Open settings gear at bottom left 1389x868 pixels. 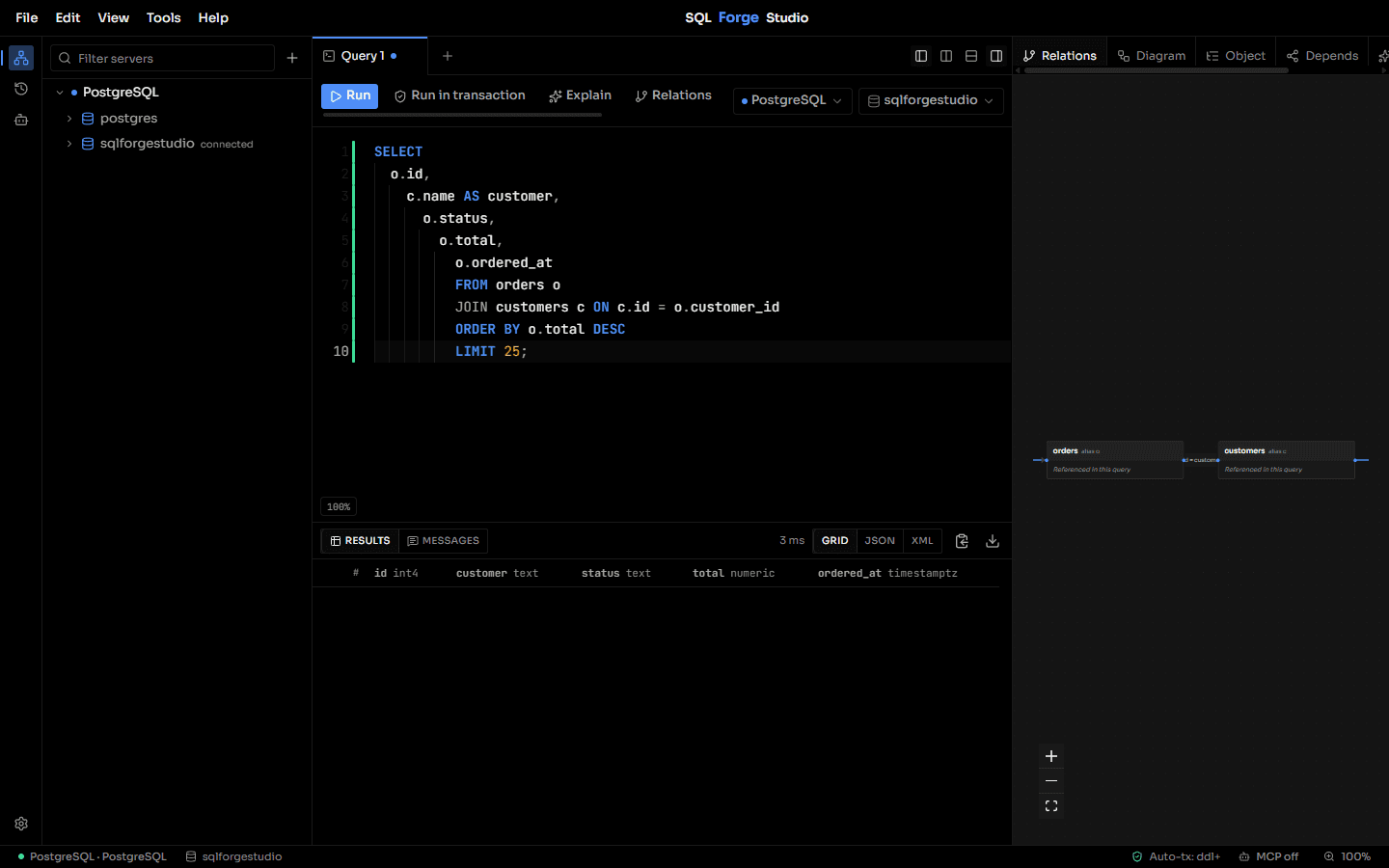(x=21, y=824)
